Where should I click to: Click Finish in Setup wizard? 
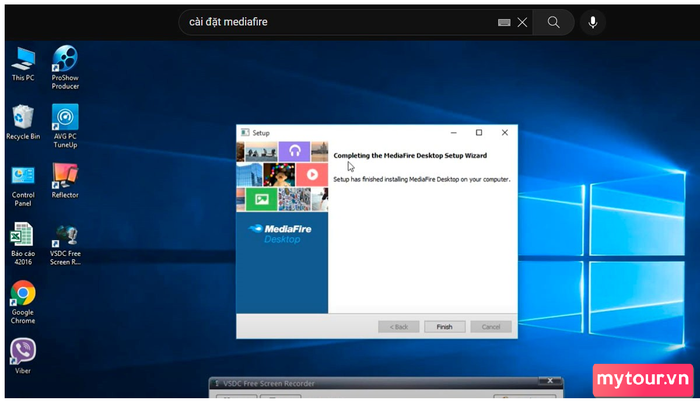(445, 327)
